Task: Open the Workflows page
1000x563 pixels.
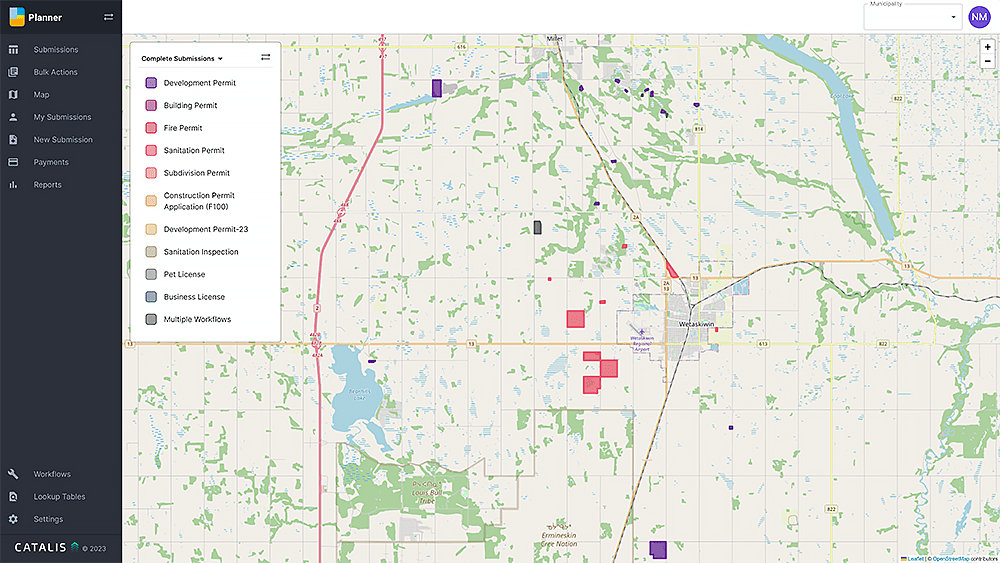Action: [x=52, y=474]
